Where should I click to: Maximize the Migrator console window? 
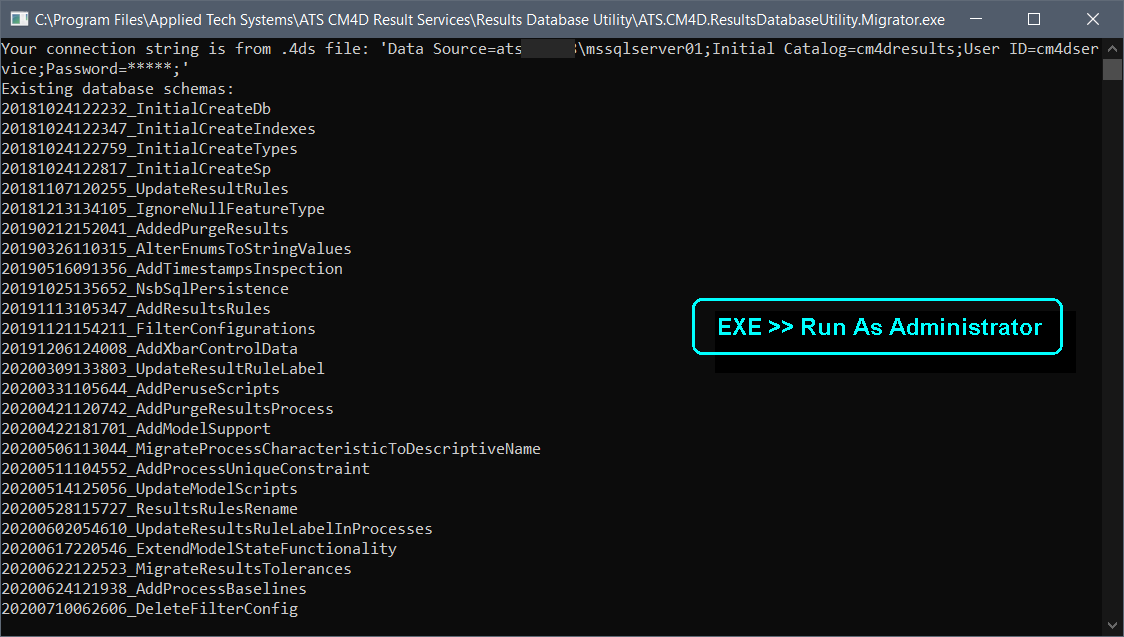click(1034, 19)
